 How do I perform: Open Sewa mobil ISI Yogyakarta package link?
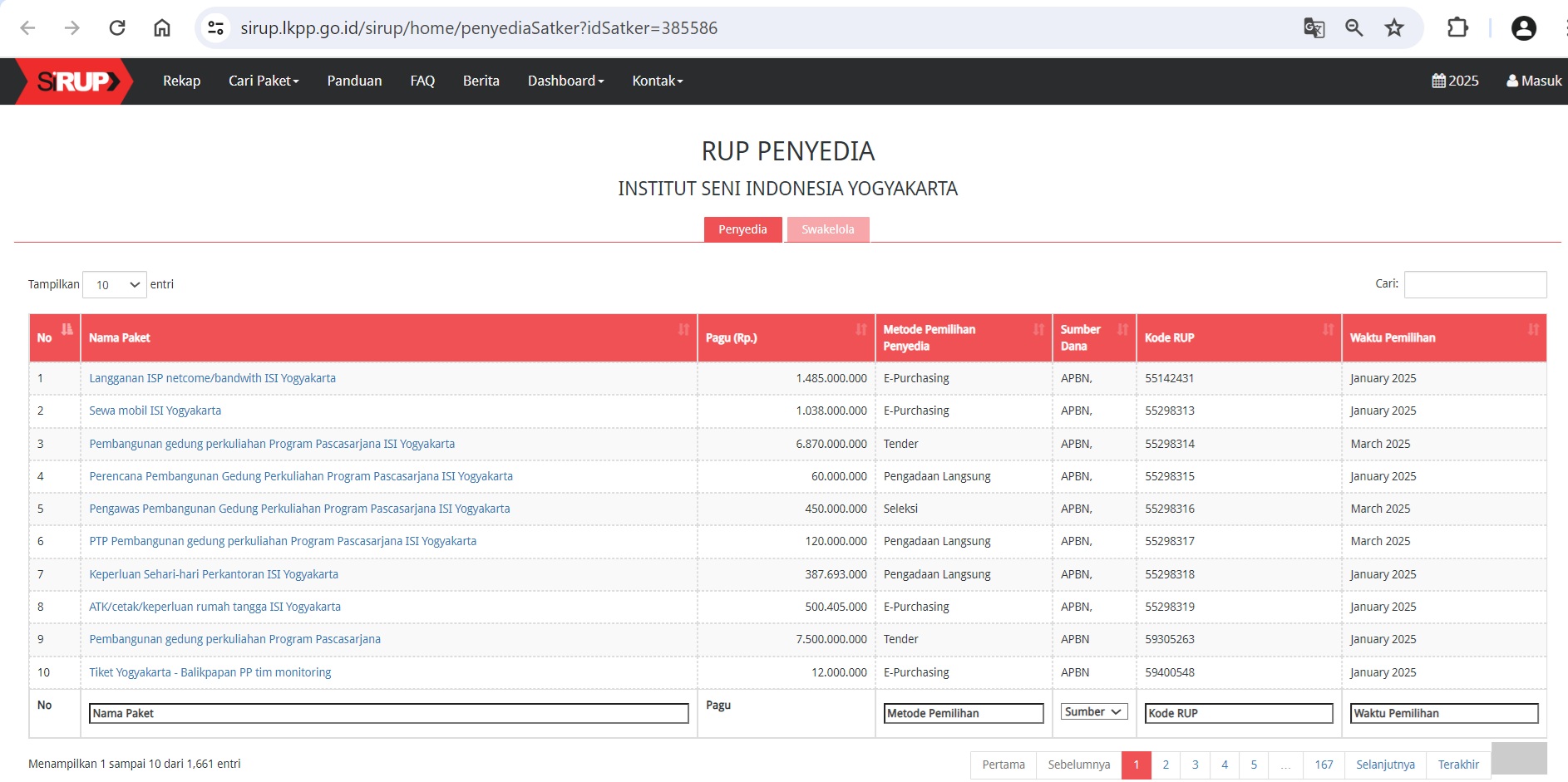[155, 411]
